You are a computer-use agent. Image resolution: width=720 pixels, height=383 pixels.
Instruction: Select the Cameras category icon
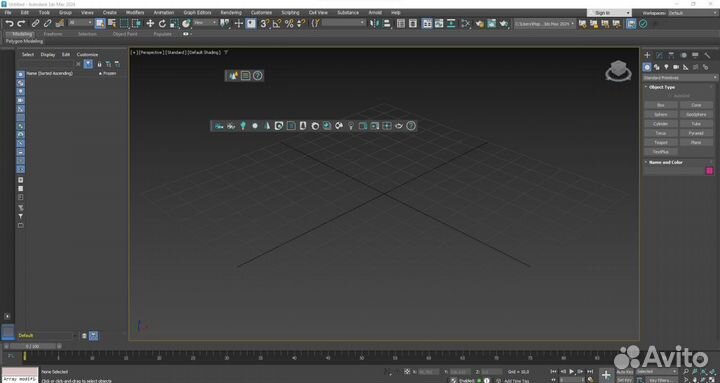[676, 67]
